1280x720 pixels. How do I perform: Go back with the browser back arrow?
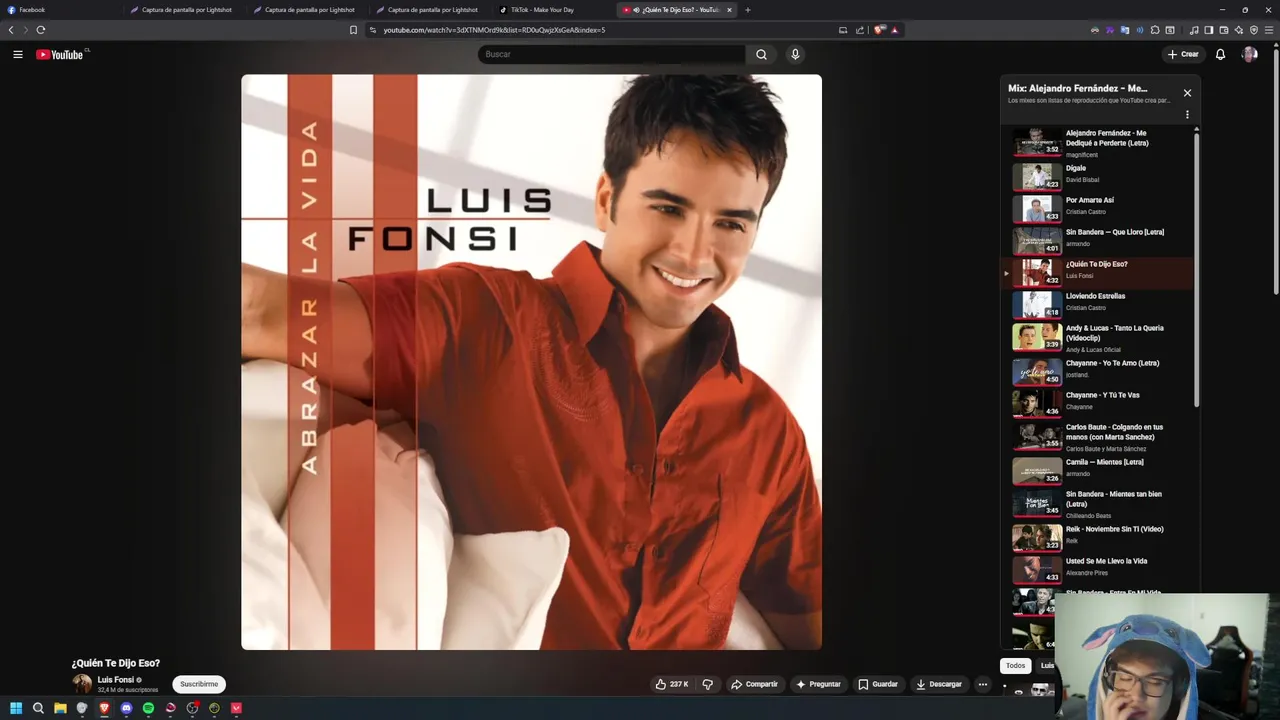(x=11, y=30)
